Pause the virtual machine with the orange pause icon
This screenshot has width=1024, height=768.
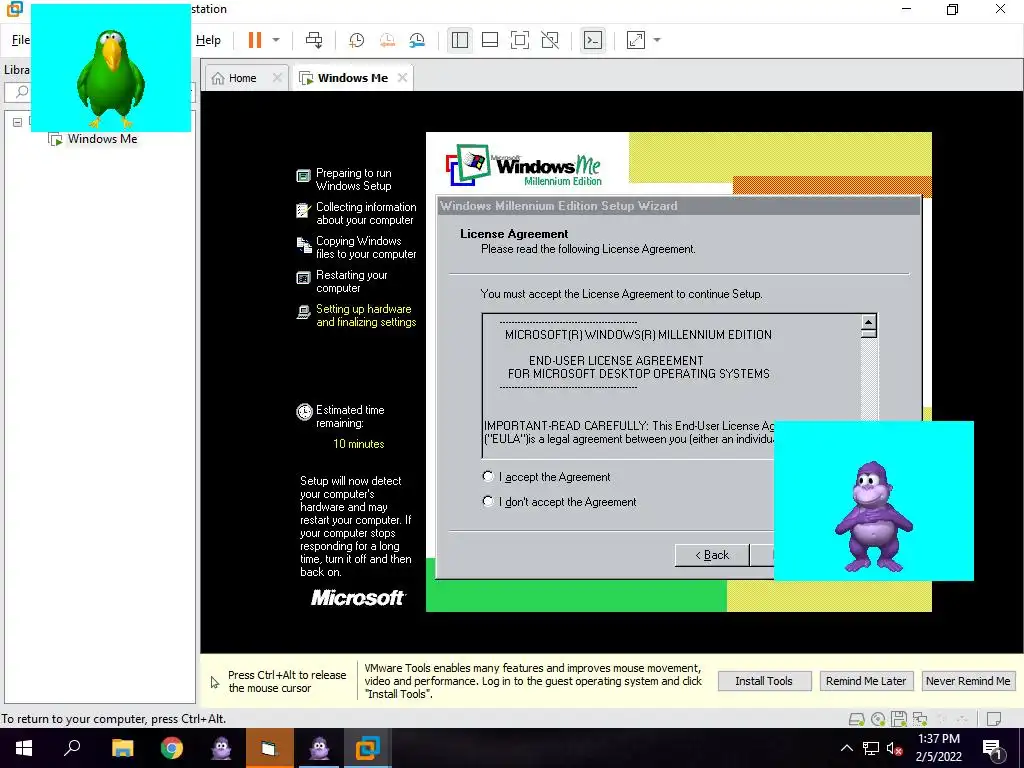(255, 40)
